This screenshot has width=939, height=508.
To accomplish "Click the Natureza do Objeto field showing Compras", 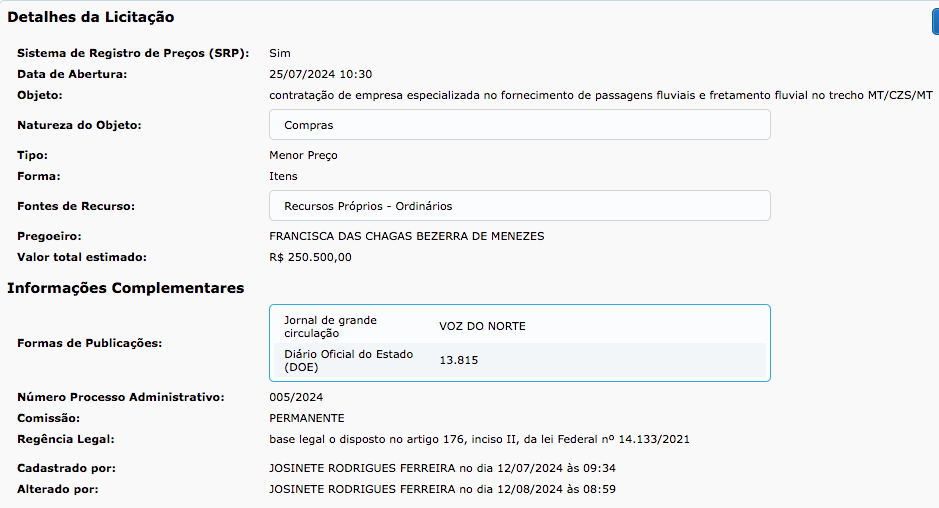I will click(519, 125).
